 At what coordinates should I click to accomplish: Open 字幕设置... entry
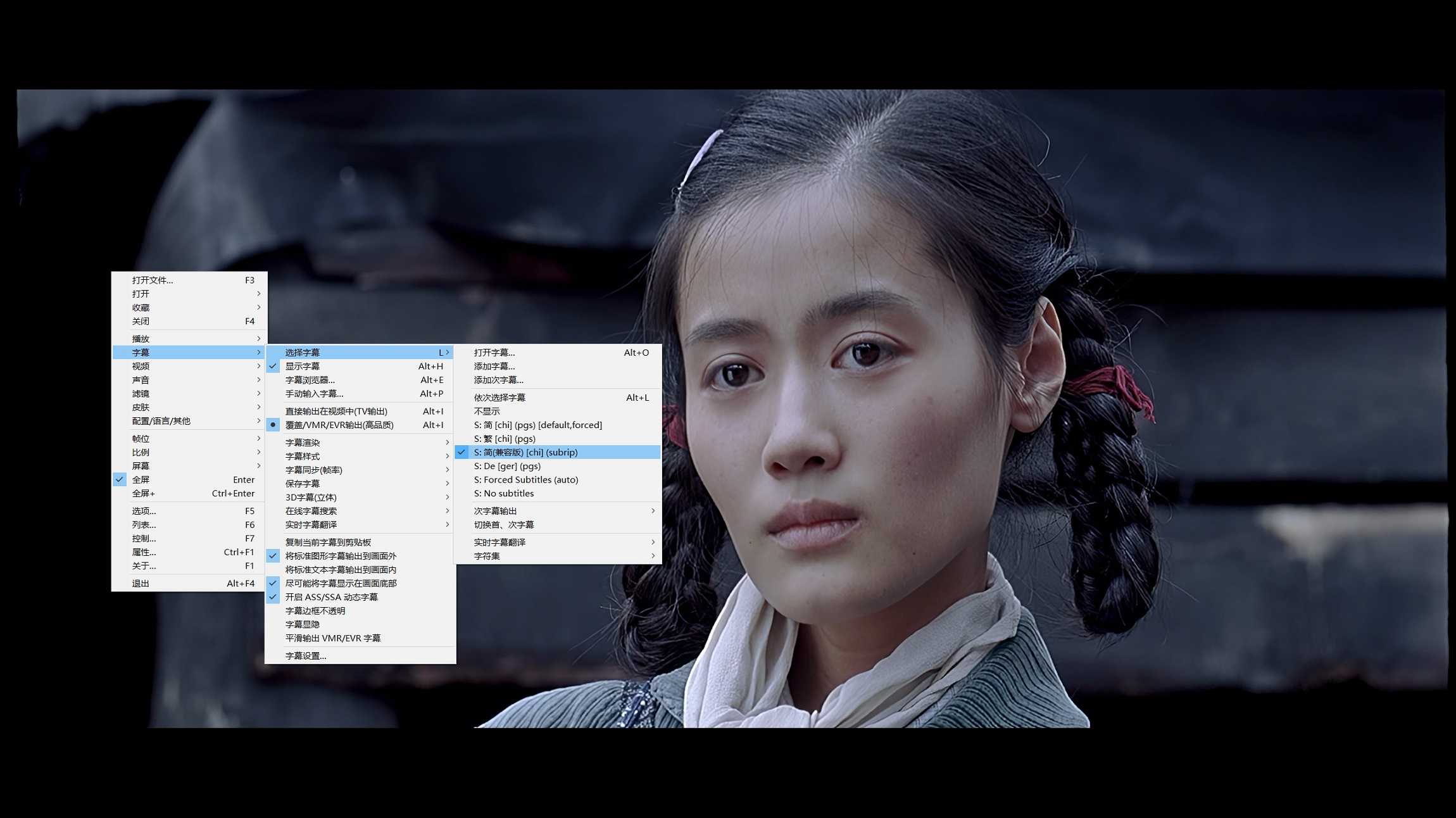point(360,656)
